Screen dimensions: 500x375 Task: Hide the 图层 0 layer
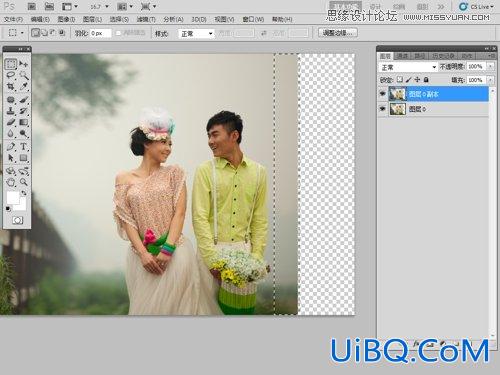coord(382,109)
